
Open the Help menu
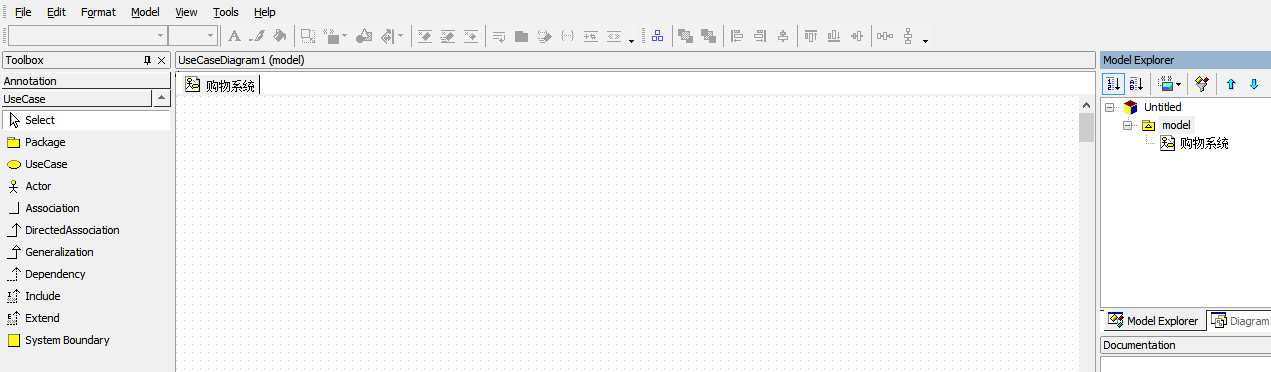point(264,12)
